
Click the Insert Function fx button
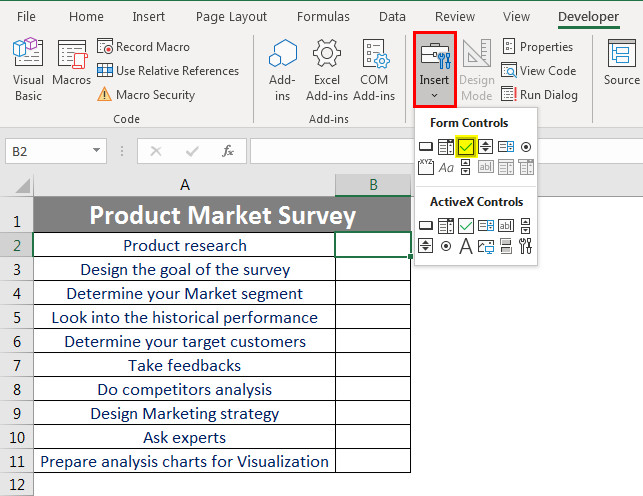228,151
